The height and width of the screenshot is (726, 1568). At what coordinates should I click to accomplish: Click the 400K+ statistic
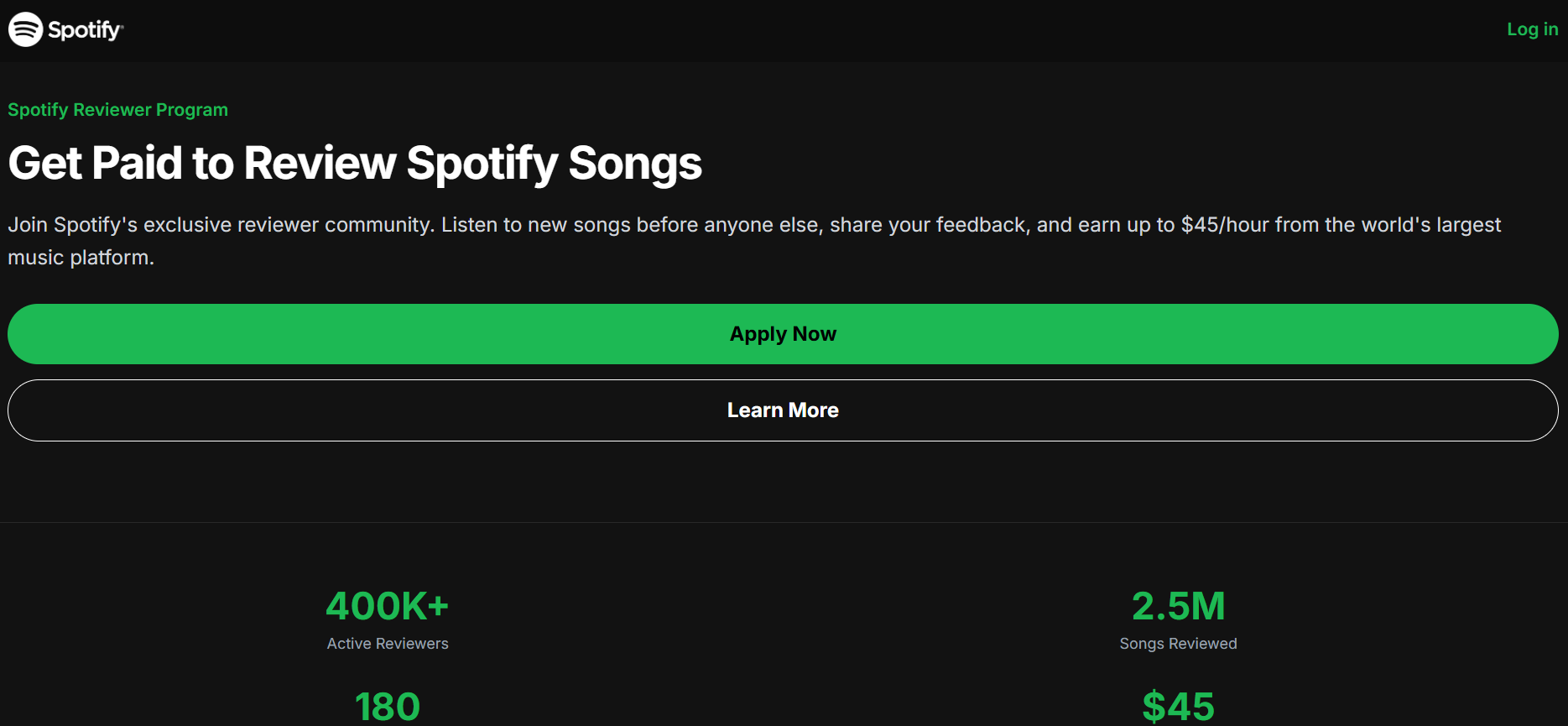click(387, 604)
